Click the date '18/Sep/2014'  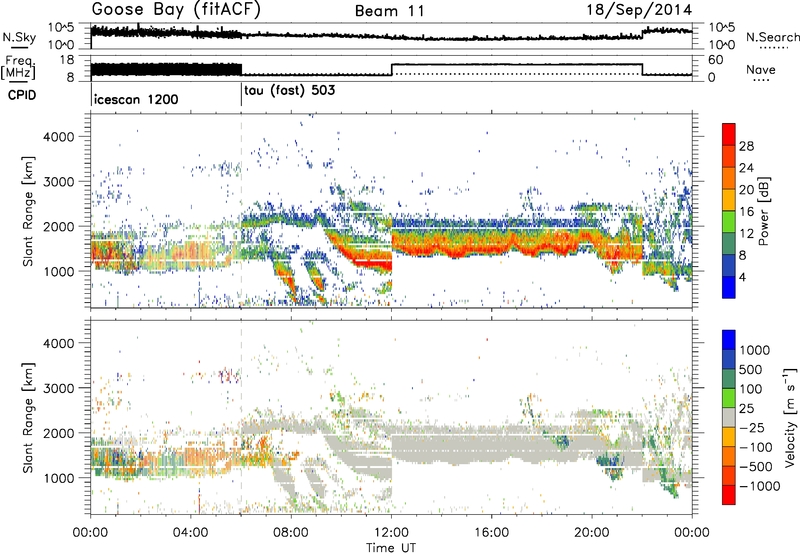639,10
